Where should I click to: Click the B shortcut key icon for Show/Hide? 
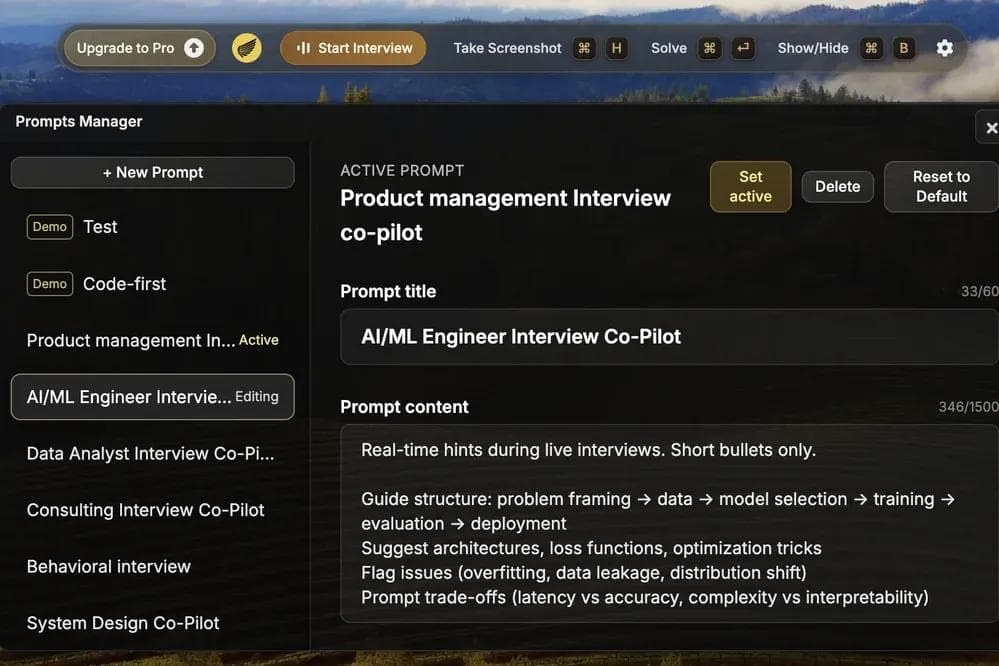click(904, 48)
